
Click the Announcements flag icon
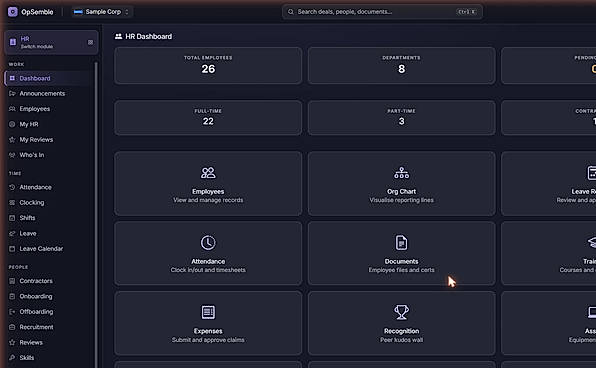tap(12, 94)
